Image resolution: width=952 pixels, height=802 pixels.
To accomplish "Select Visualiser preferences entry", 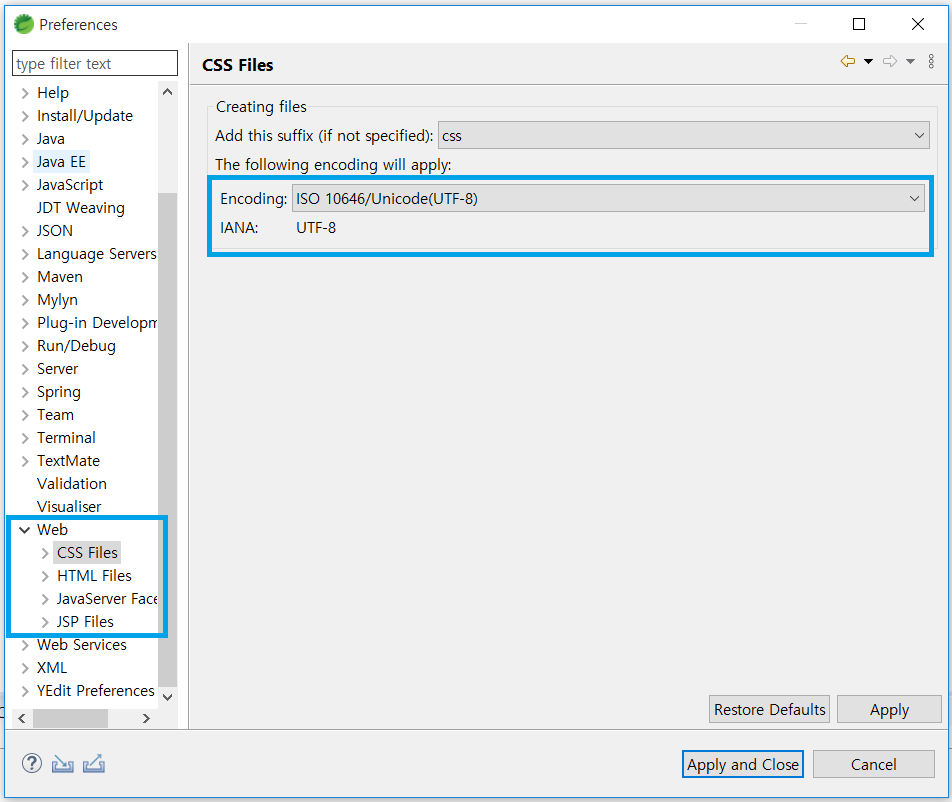I will pyautogui.click(x=69, y=507).
